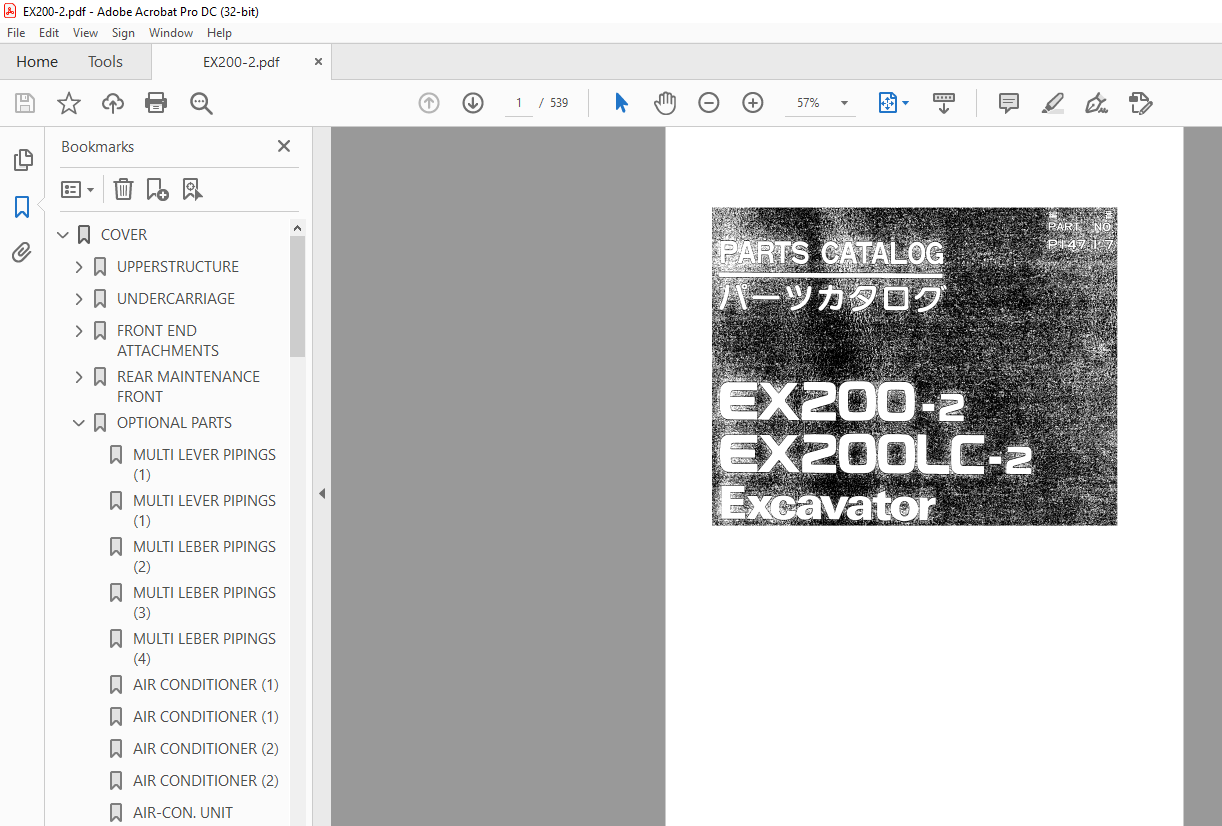The width and height of the screenshot is (1222, 826).
Task: Activate the Hand pan tool
Action: [665, 103]
